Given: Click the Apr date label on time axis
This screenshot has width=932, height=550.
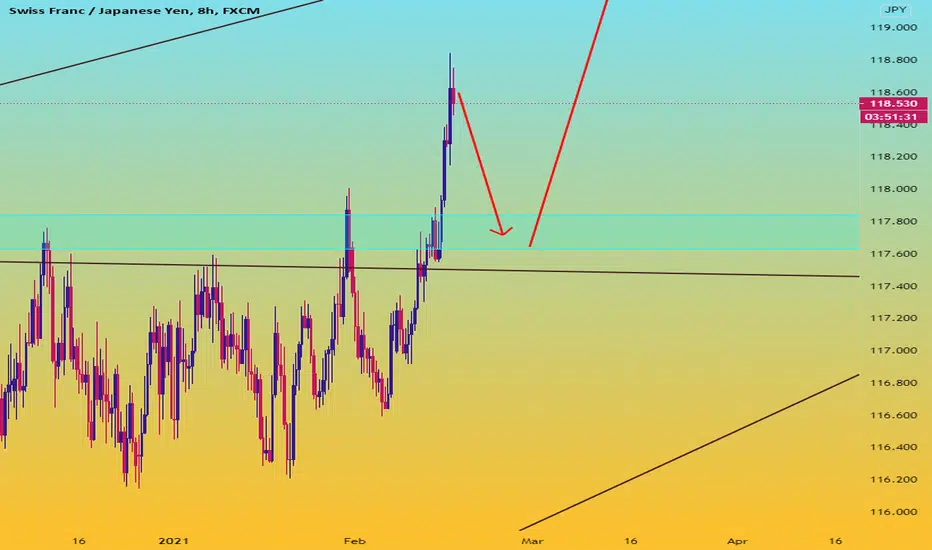Looking at the screenshot, I should pos(738,541).
